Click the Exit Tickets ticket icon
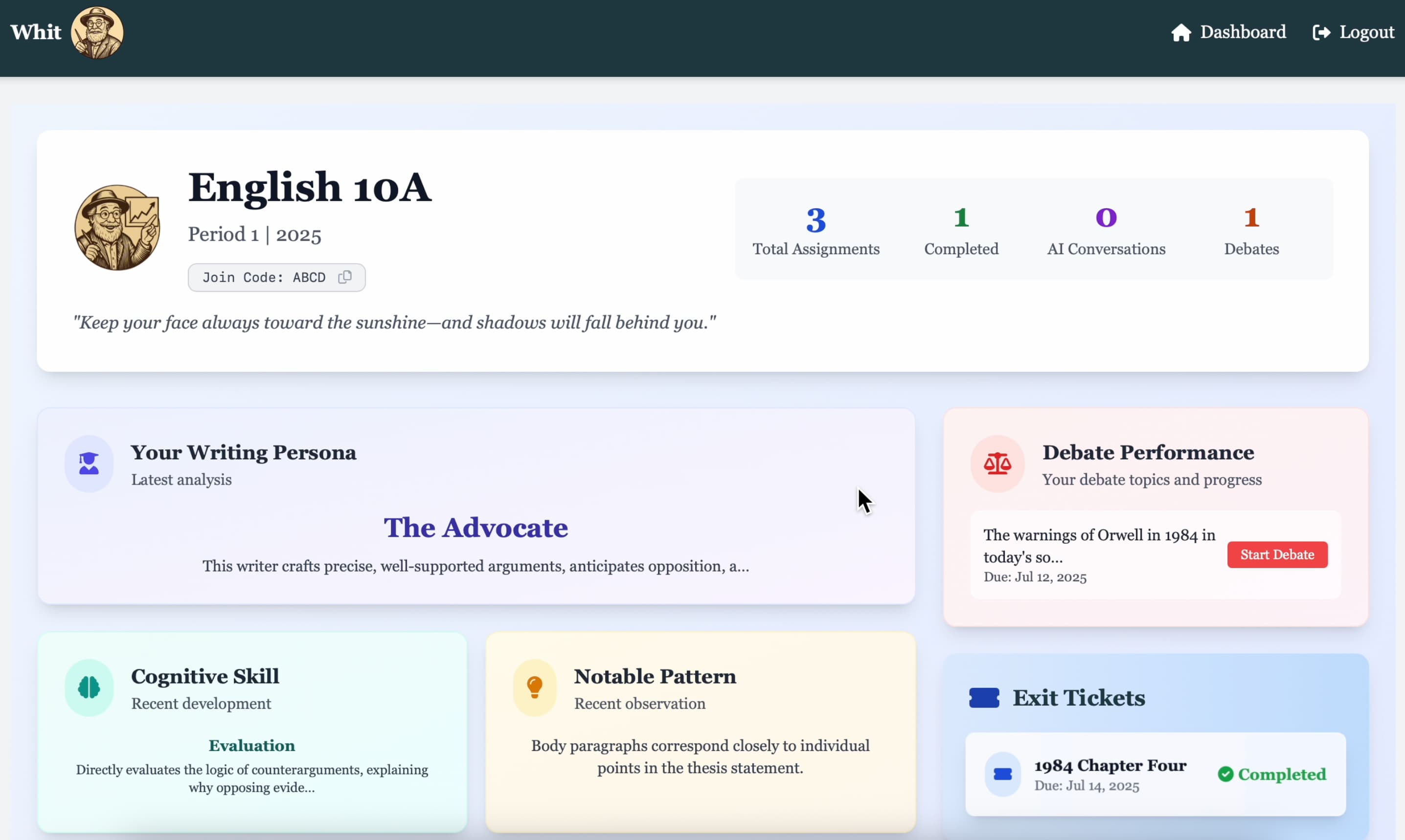 (x=984, y=697)
